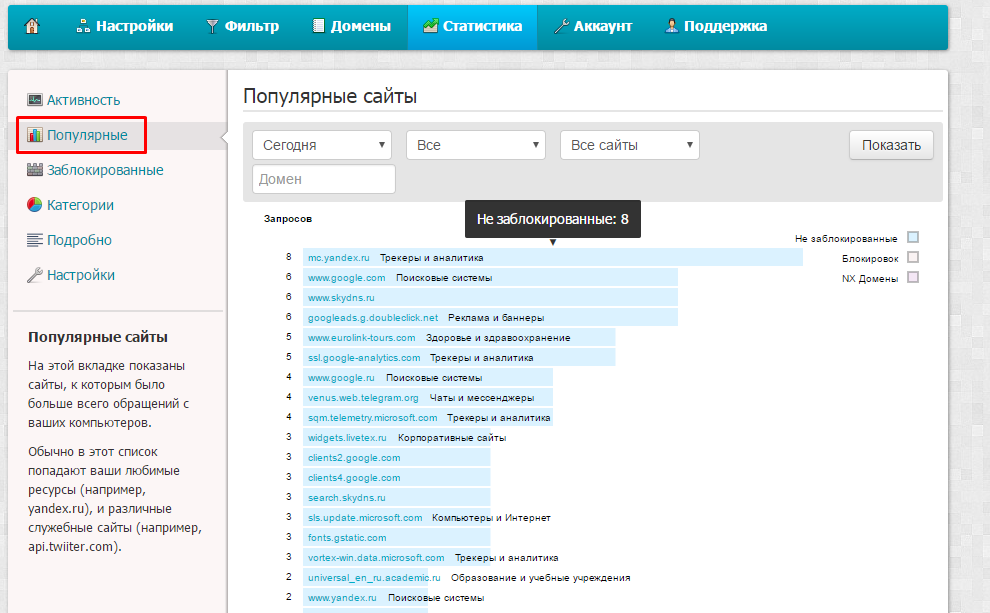Click the Популярные сайты page heading

330,97
